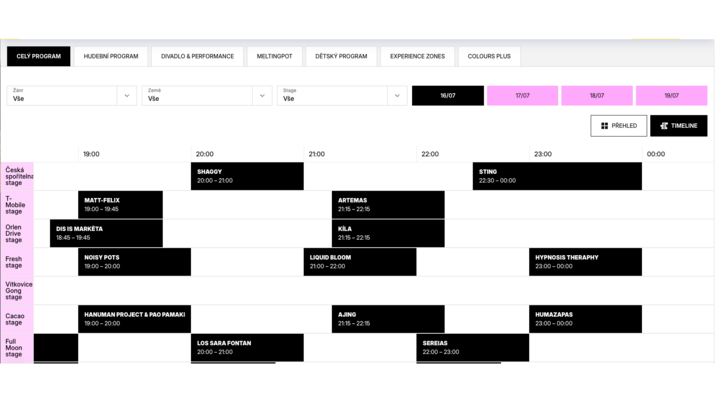The image size is (715, 402).
Task: Open the Sting concert event block
Action: tap(557, 176)
